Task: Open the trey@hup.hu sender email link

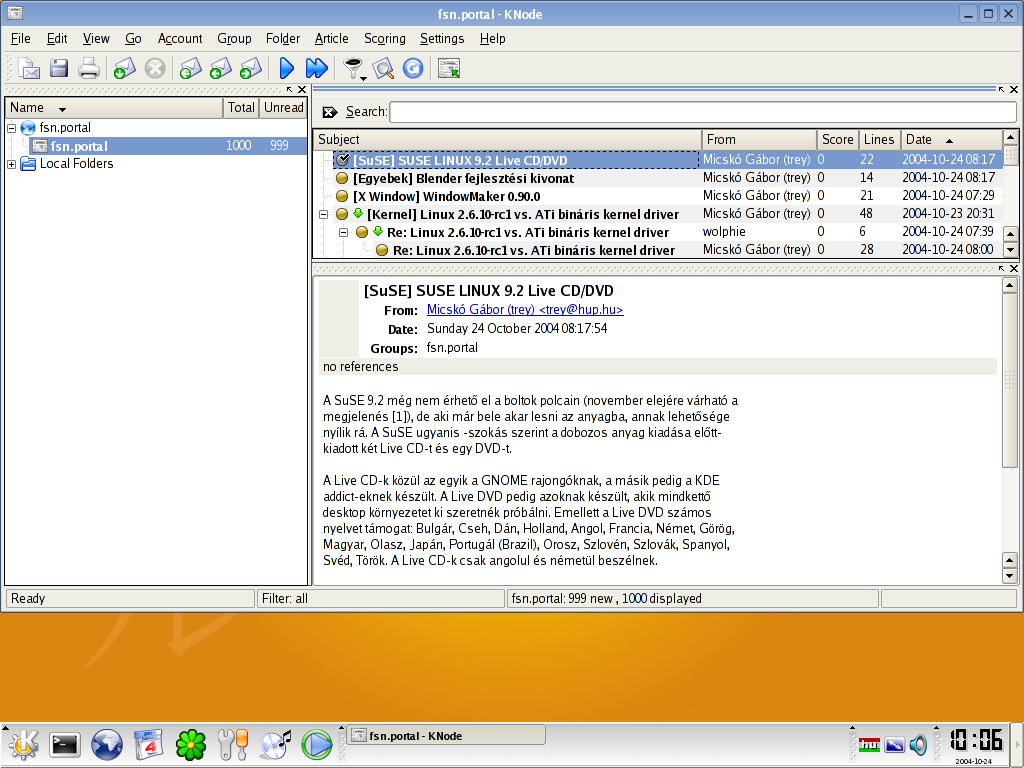Action: point(525,310)
